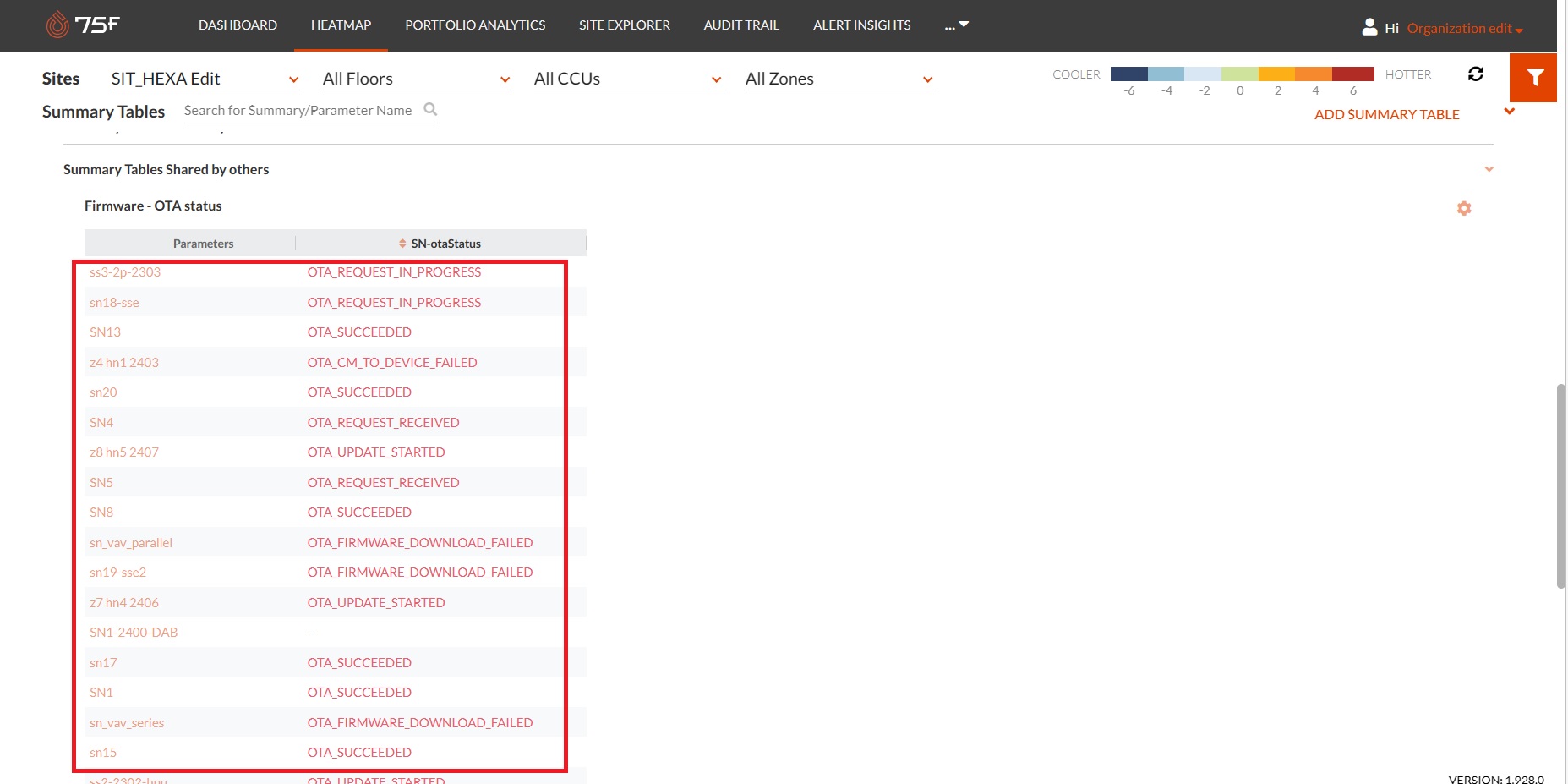Click the search magnifier icon
The width and height of the screenshot is (1568, 784).
point(430,109)
